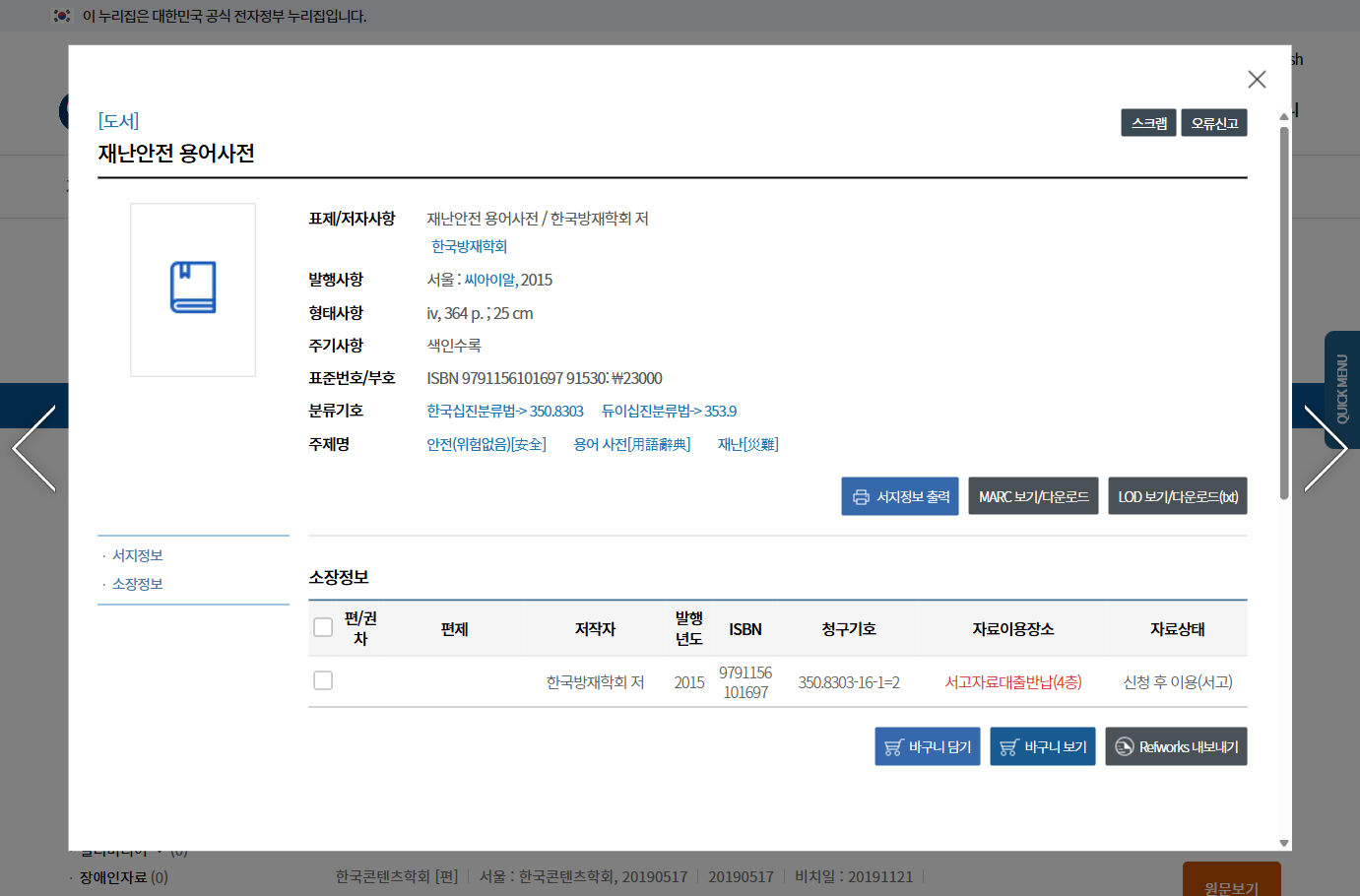The image size is (1360, 896).
Task: Add item to cart with 바구니 담기
Action: click(927, 746)
